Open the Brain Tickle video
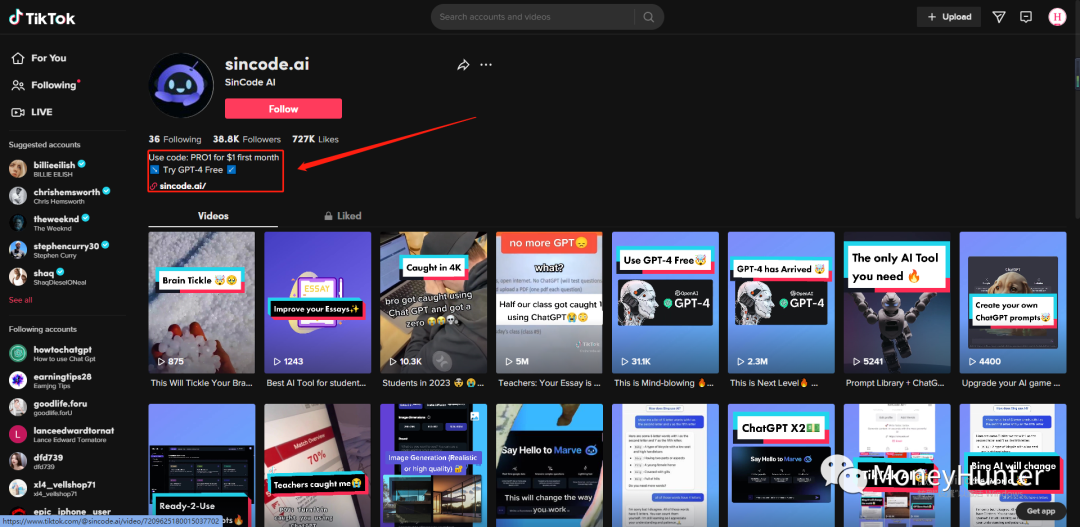This screenshot has width=1080, height=527. [x=201, y=302]
